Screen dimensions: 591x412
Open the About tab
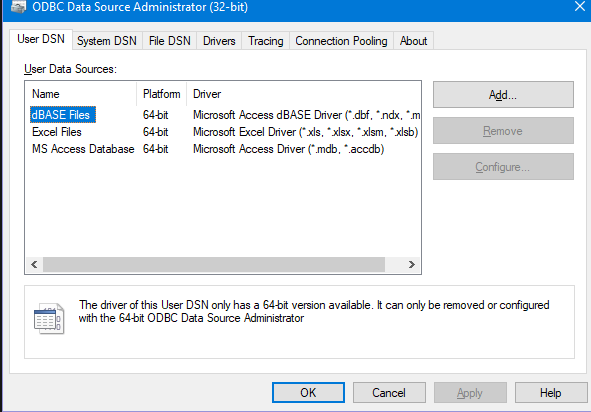pos(413,41)
